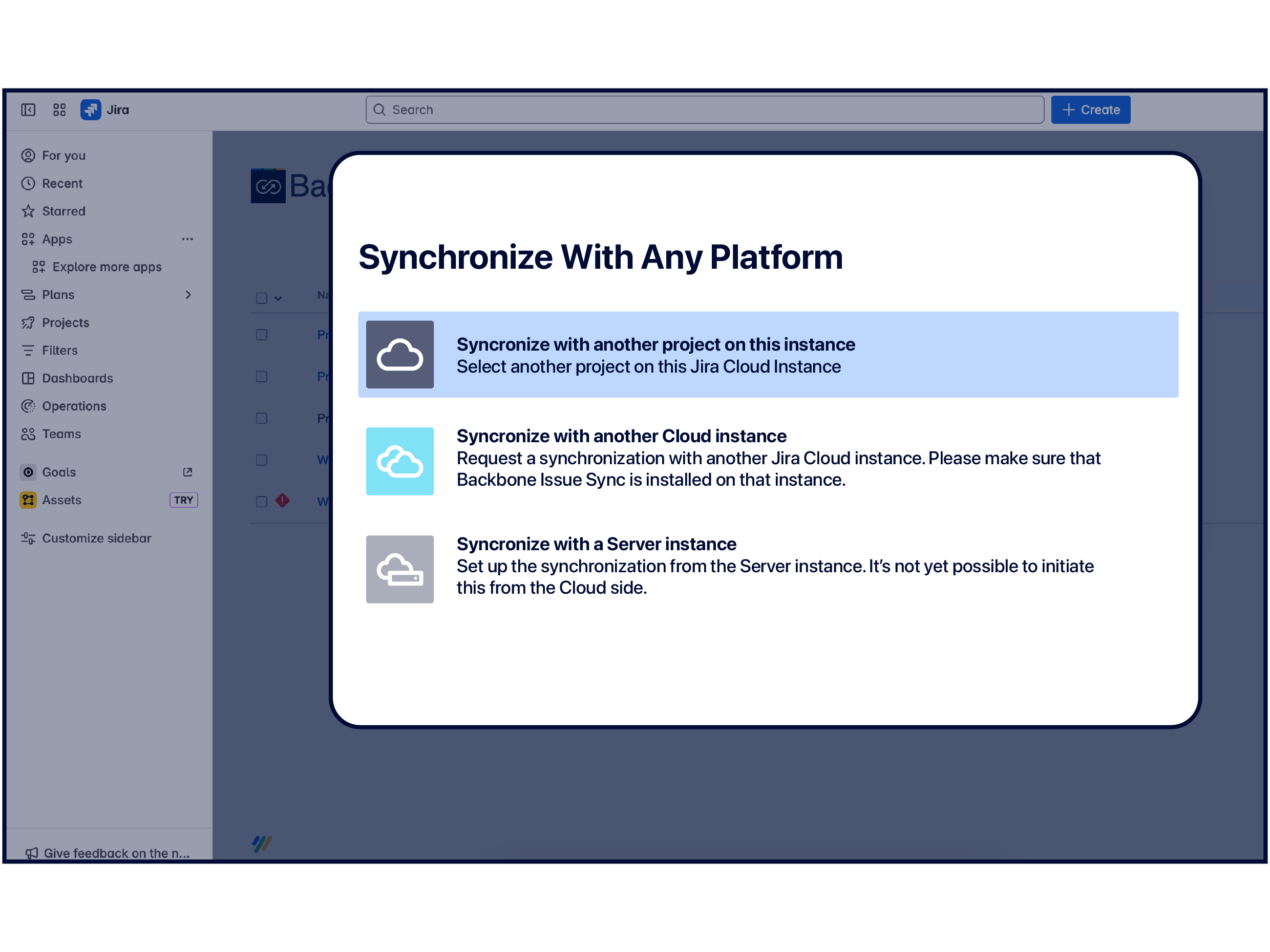This screenshot has height=952, width=1270.
Task: Tick the third table row checkbox
Action: pyautogui.click(x=261, y=418)
